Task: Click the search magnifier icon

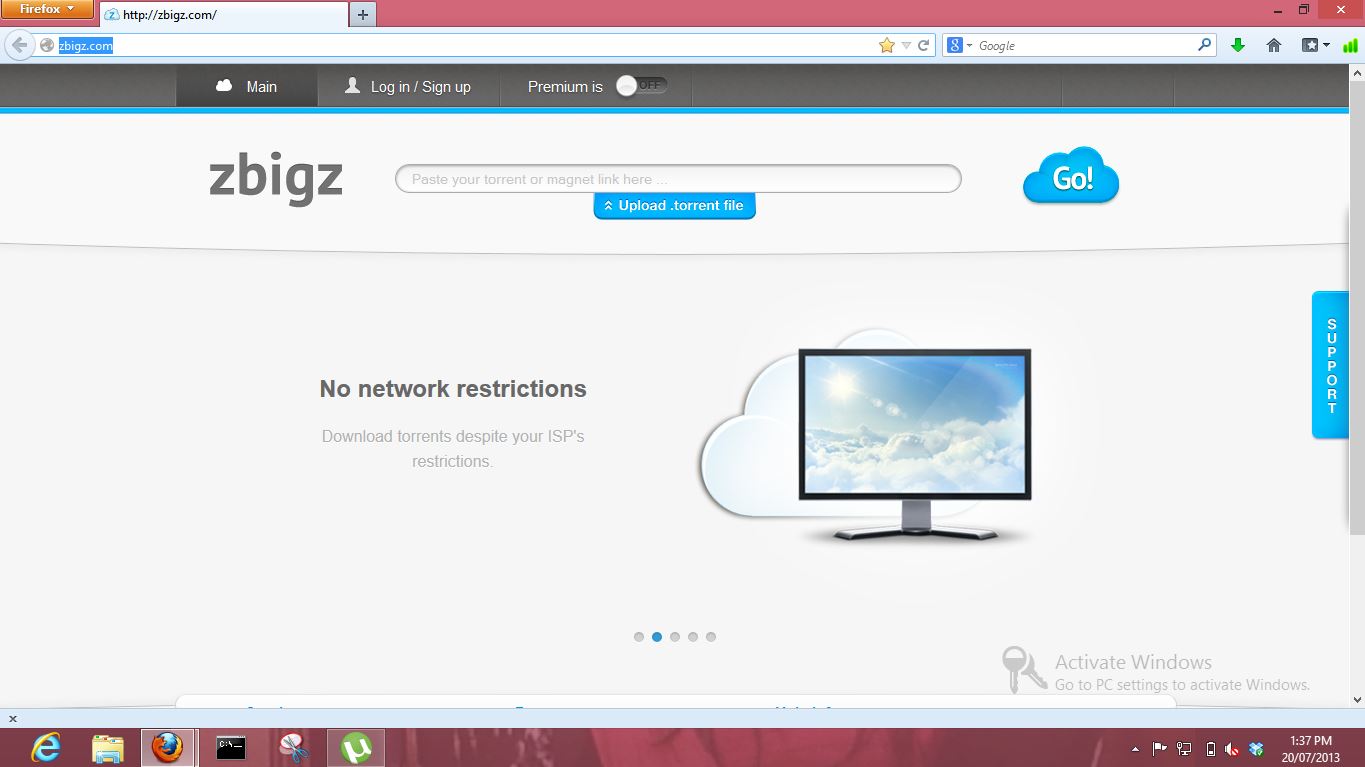Action: pyautogui.click(x=1205, y=45)
